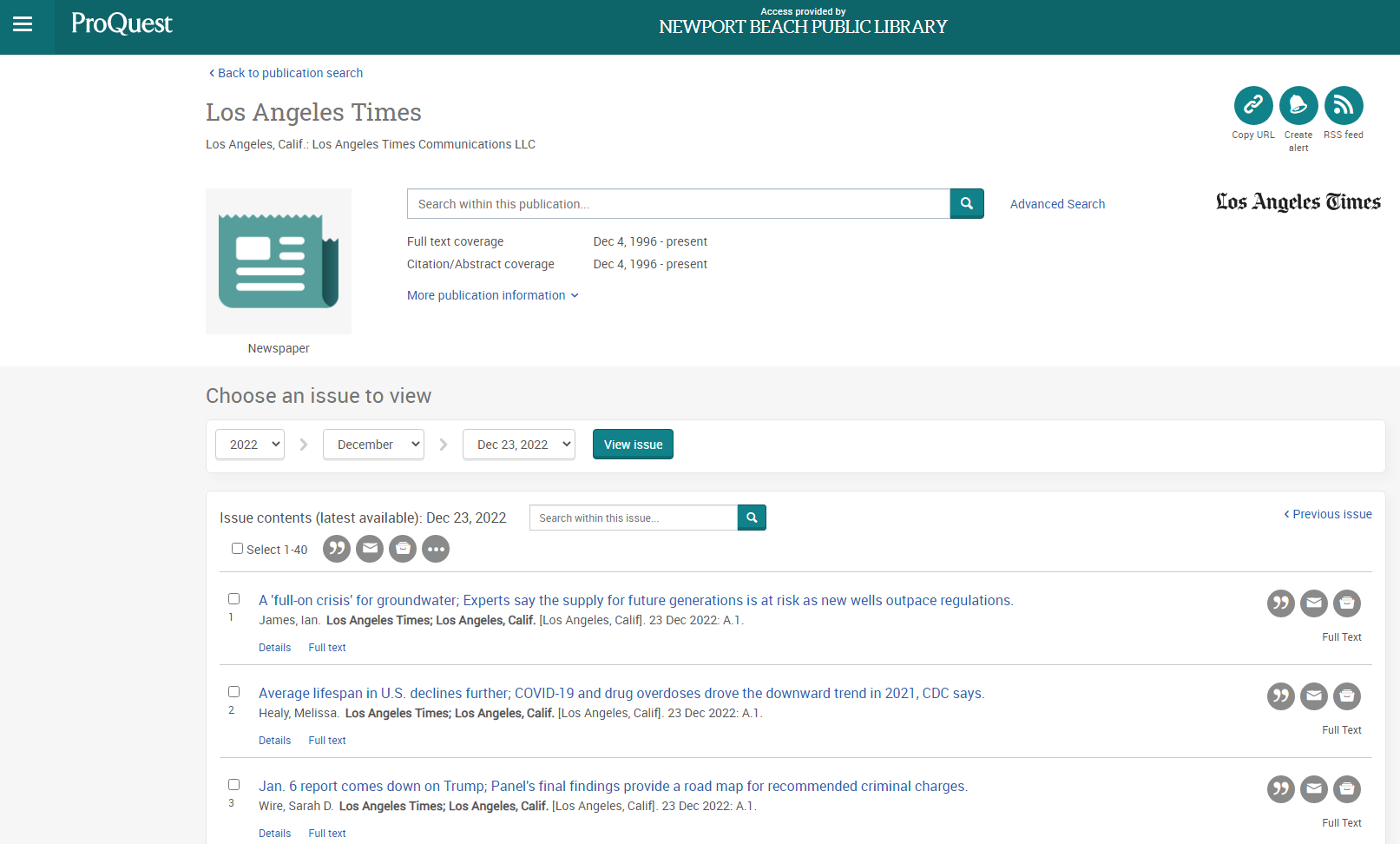Click the Los Angeles Times logo image
Viewport: 1400px width, 844px height.
click(1298, 202)
